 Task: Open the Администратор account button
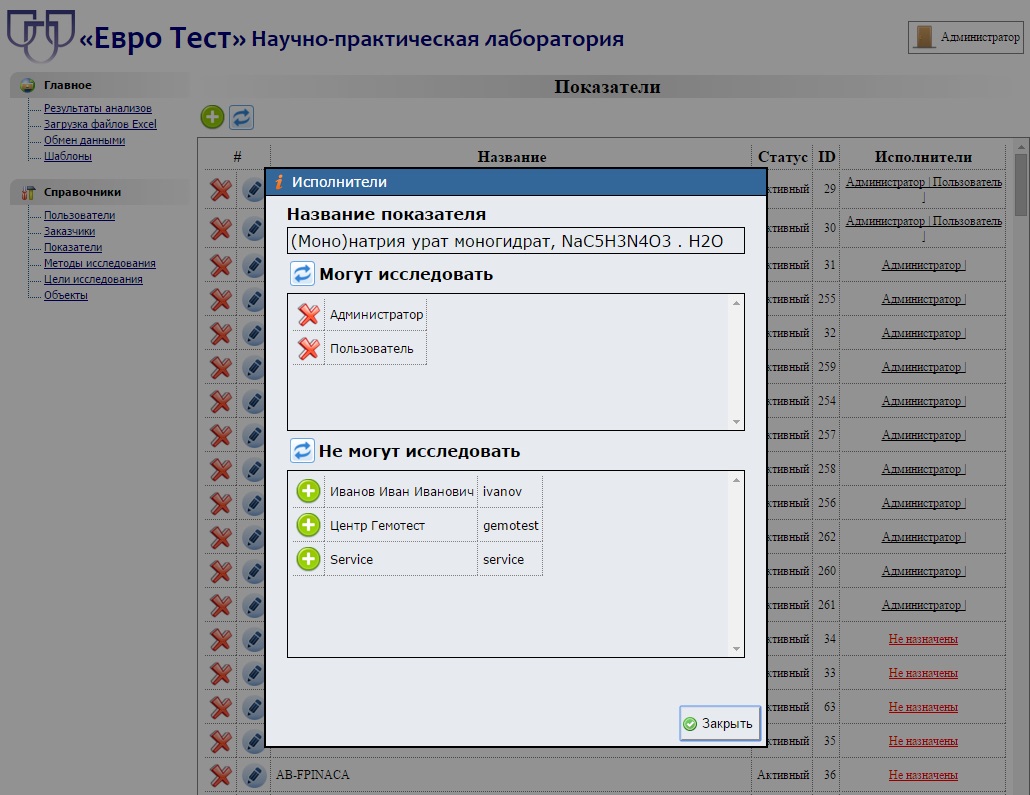pyautogui.click(x=966, y=37)
